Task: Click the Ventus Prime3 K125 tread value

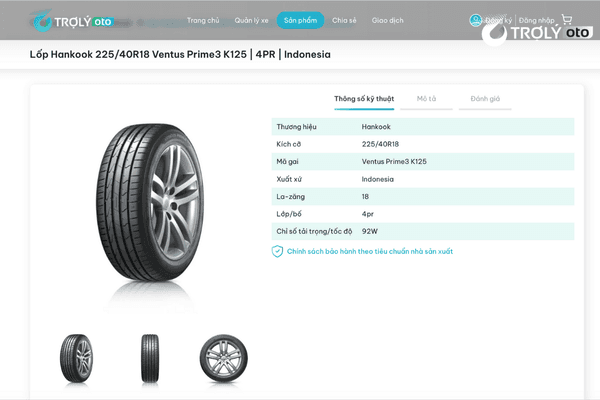Action: [394, 162]
